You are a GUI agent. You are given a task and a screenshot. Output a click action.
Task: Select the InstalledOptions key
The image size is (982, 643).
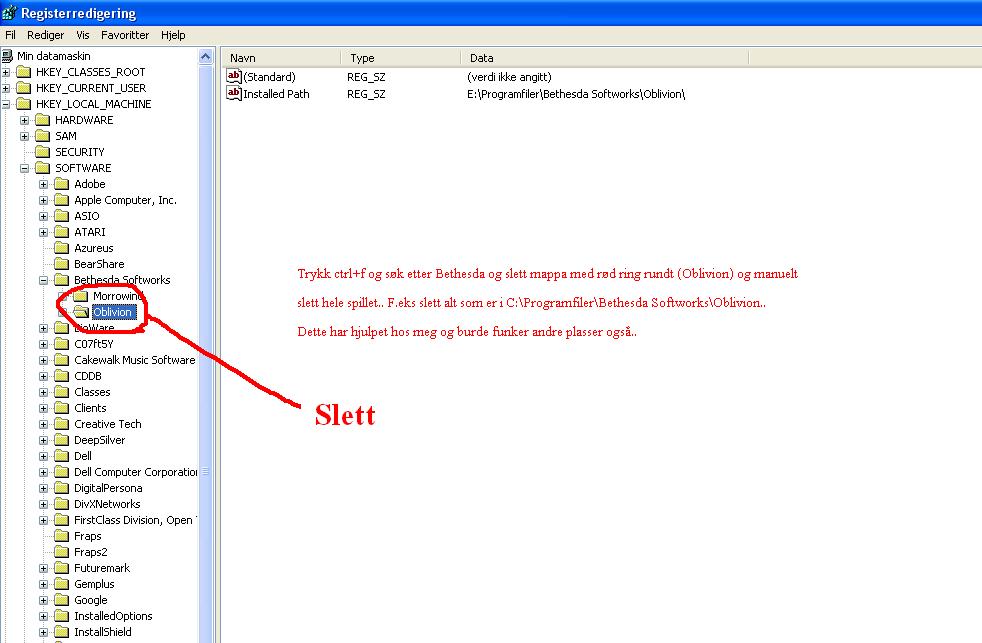[113, 616]
